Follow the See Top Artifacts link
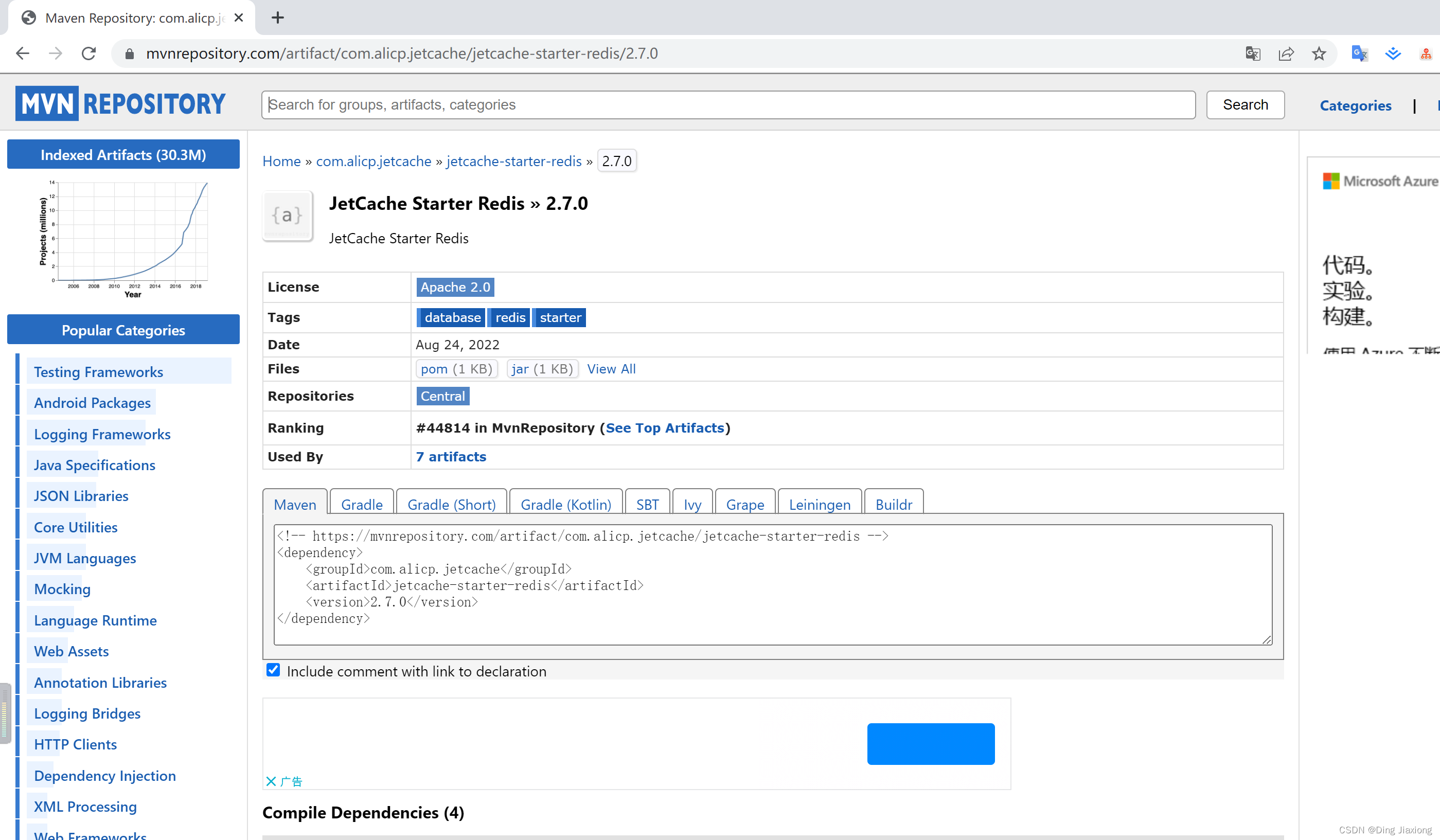 (x=665, y=427)
